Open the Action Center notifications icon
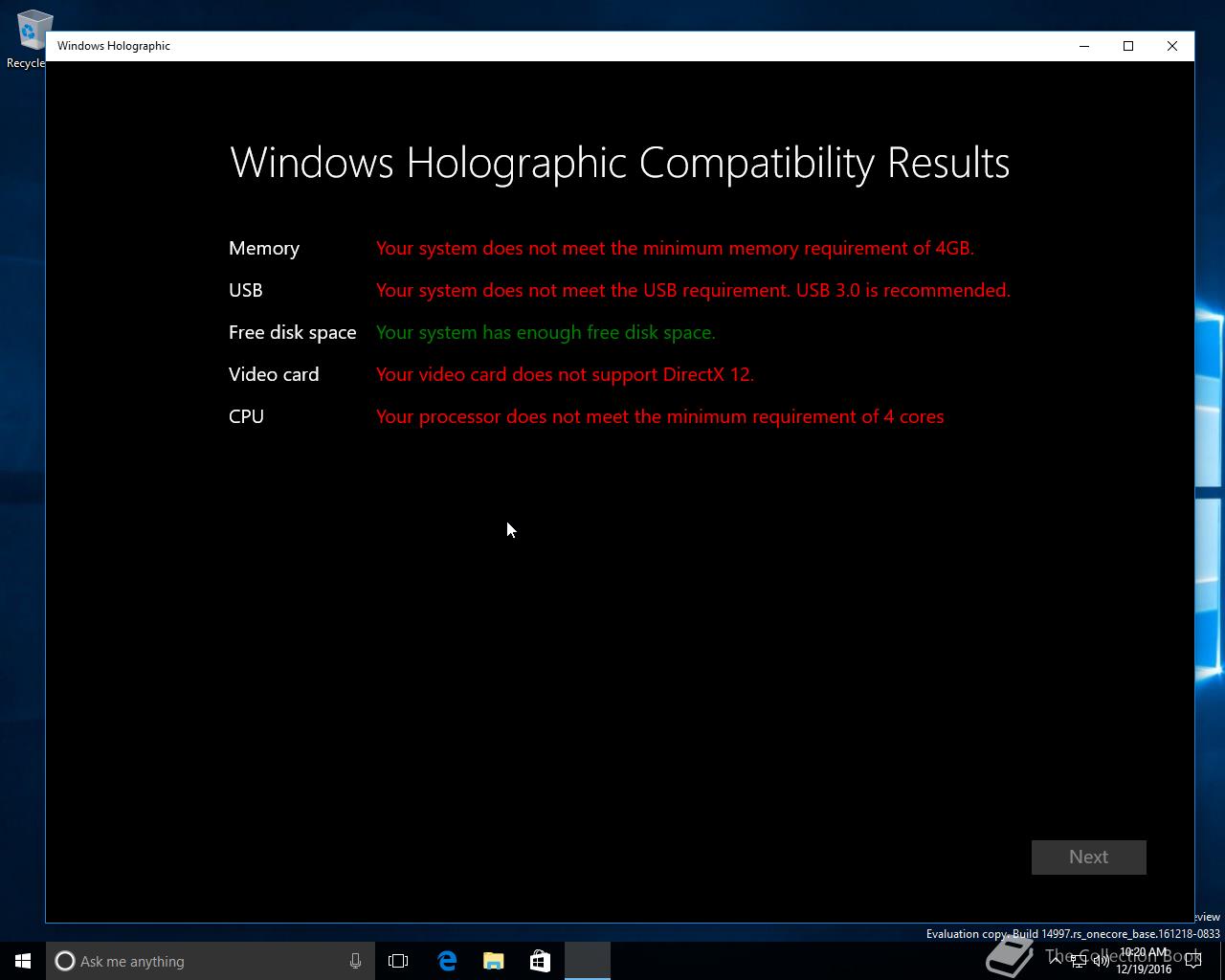This screenshot has width=1225, height=980. point(1192,961)
